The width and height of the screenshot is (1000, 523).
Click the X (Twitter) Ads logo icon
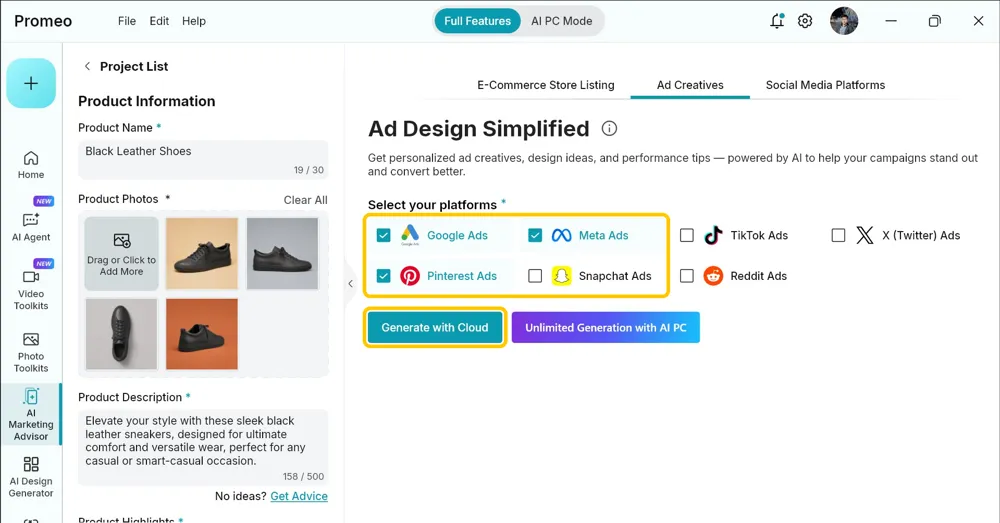[x=865, y=235]
